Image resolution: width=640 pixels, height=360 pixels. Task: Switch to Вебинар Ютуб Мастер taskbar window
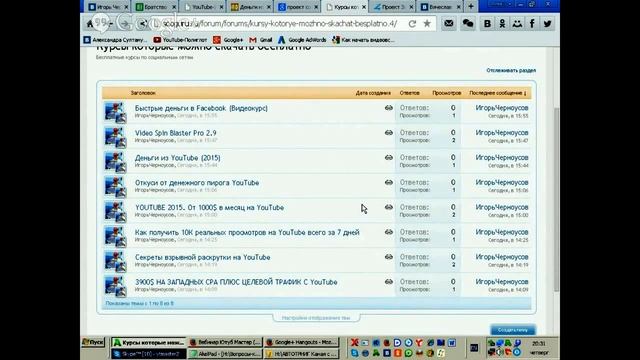point(224,342)
